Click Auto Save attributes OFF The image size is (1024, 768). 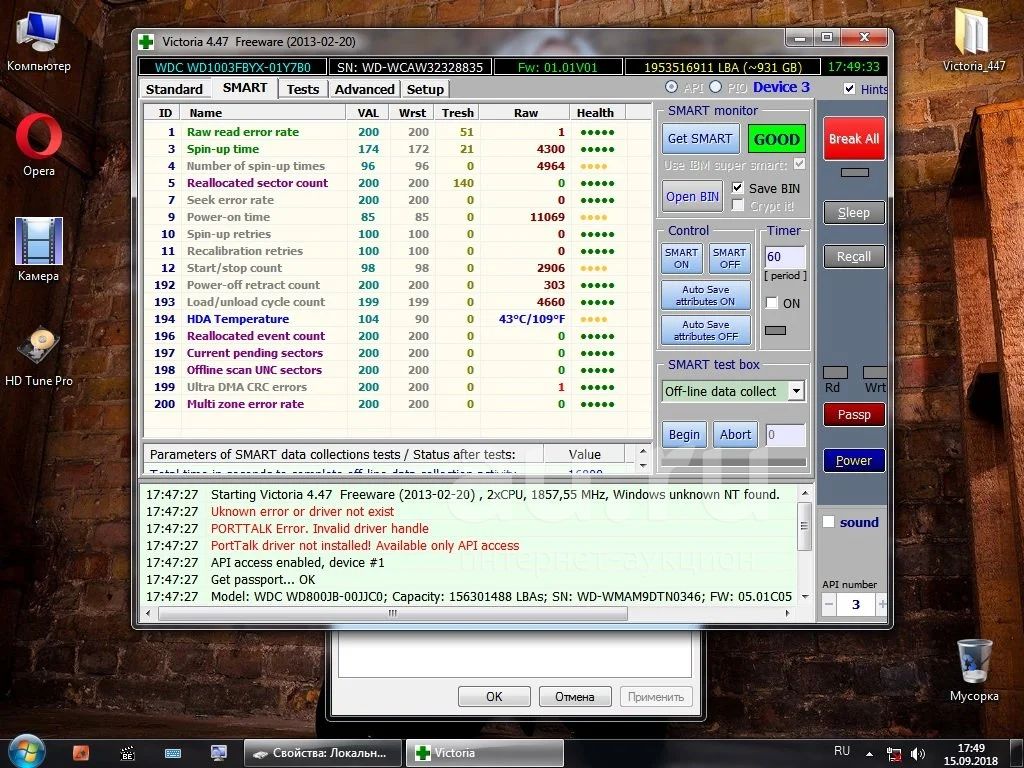pos(706,330)
